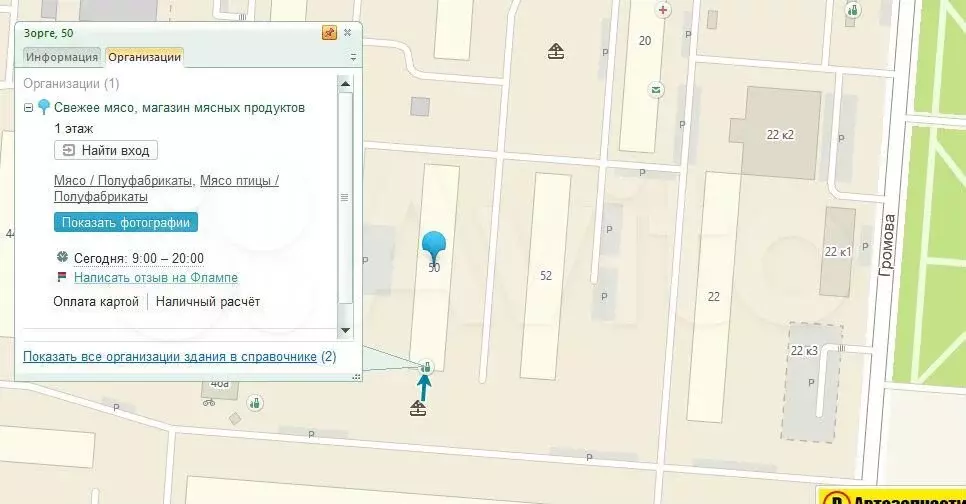Click the bottle shop icon at the top right
Viewport: 966px width, 504px height.
click(x=853, y=11)
